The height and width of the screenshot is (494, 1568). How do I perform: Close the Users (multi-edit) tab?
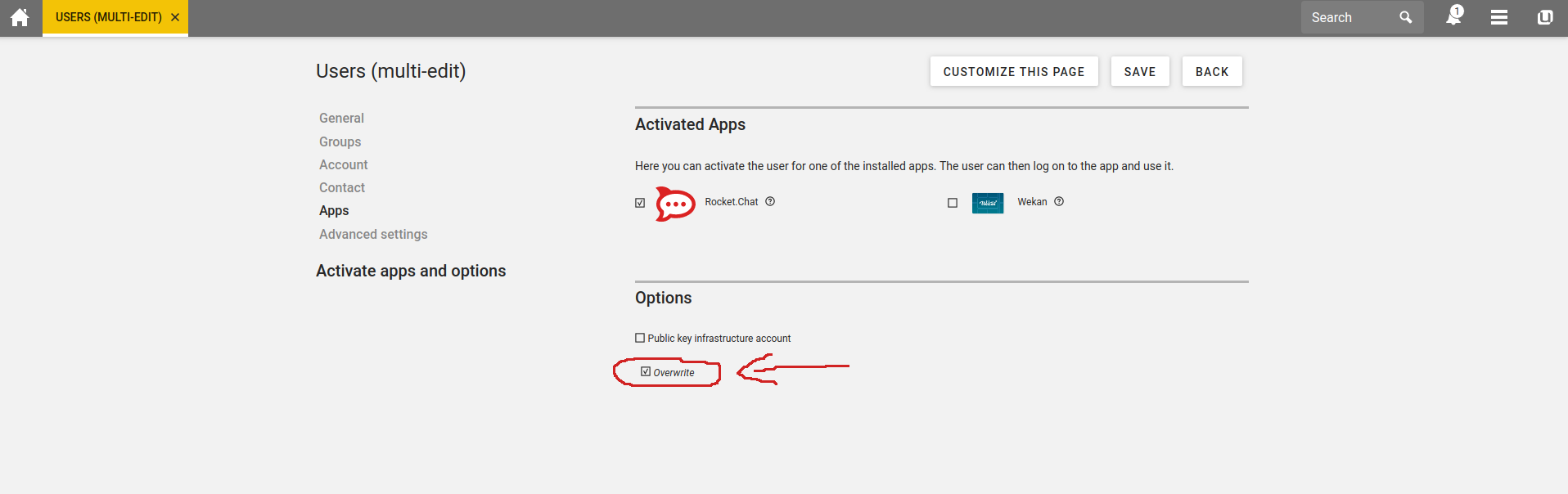[175, 17]
